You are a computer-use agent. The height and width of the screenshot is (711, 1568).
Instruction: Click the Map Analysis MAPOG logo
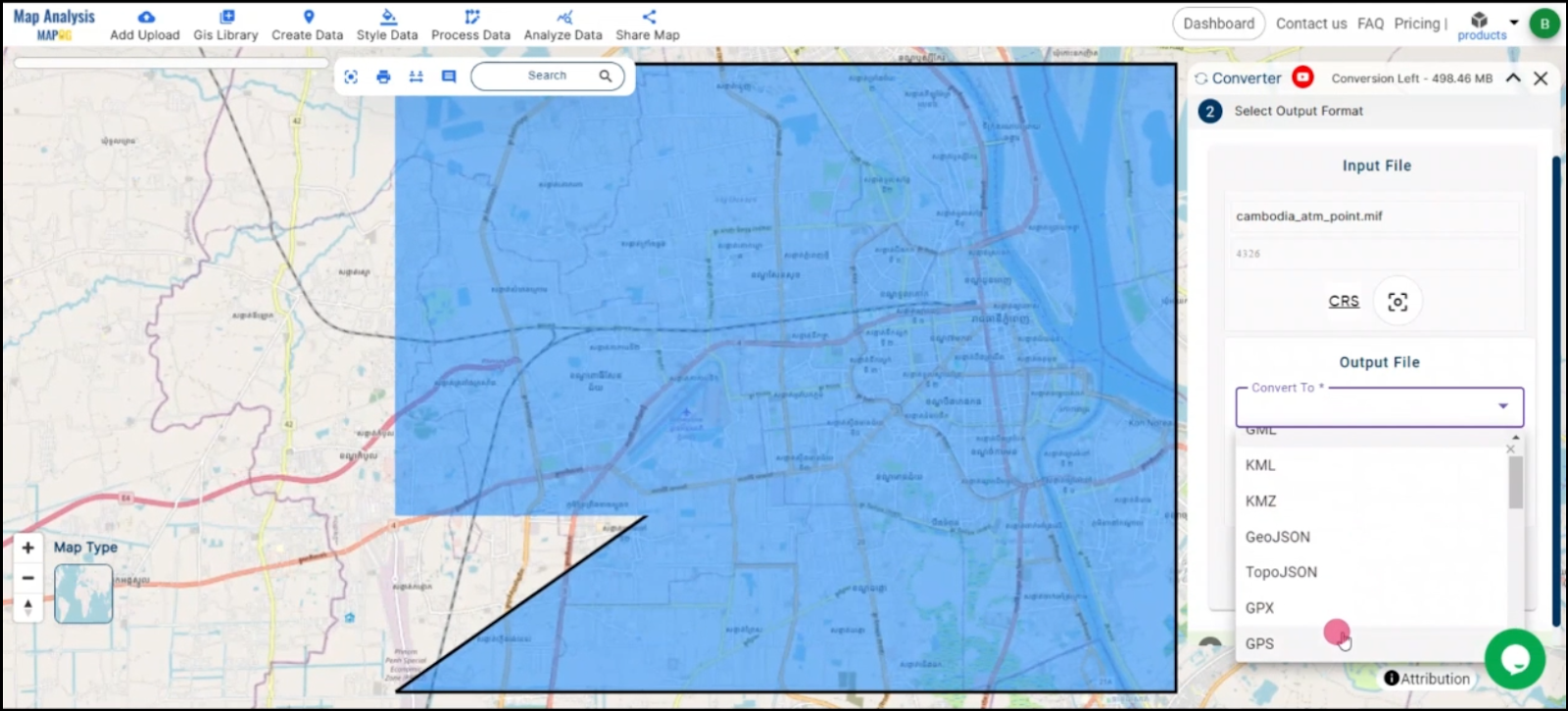click(54, 24)
